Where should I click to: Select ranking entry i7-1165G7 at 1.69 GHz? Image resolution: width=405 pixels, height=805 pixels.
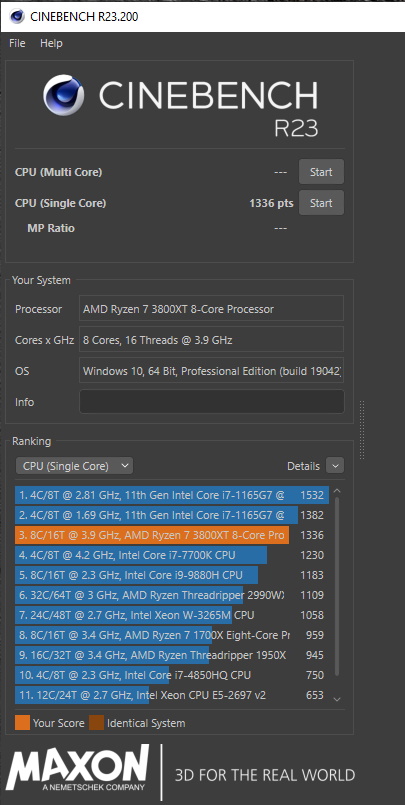pyautogui.click(x=172, y=515)
